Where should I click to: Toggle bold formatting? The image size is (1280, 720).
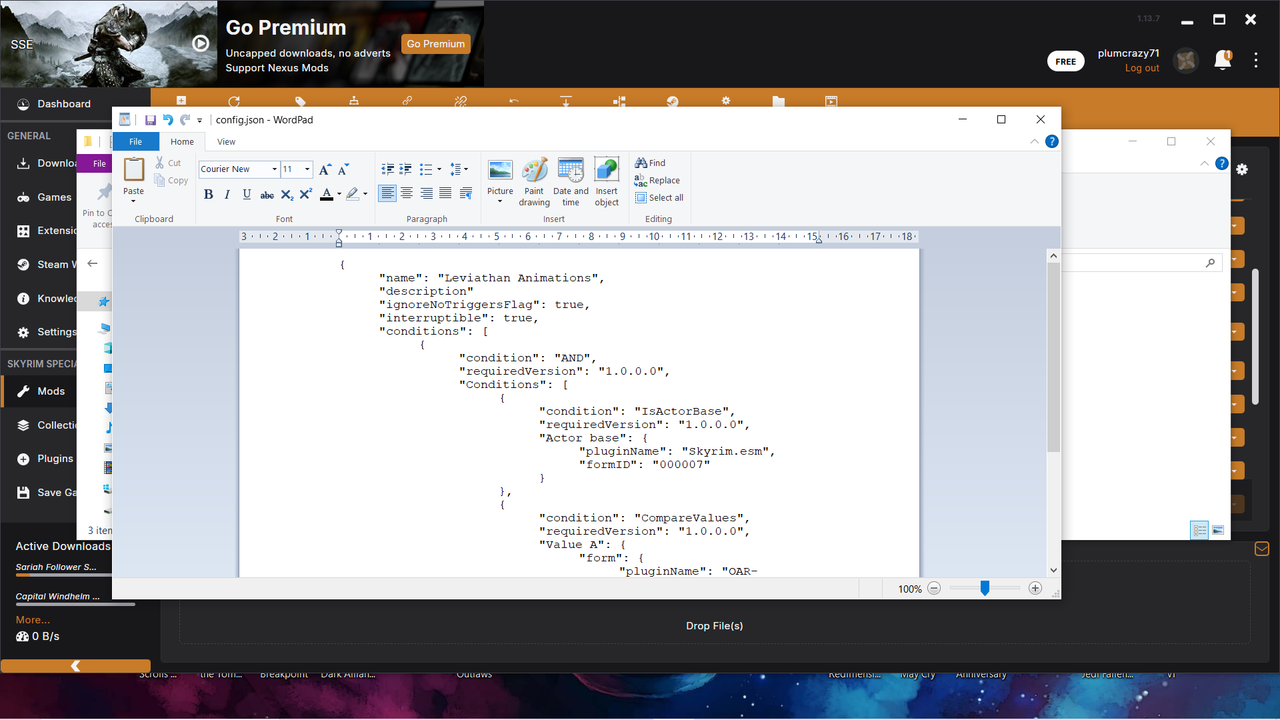208,194
